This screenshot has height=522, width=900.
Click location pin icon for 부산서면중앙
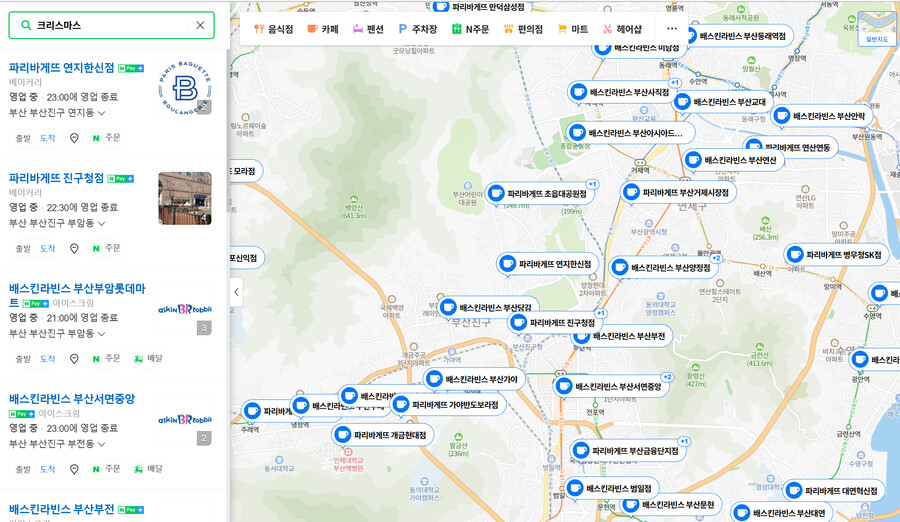(x=74, y=469)
